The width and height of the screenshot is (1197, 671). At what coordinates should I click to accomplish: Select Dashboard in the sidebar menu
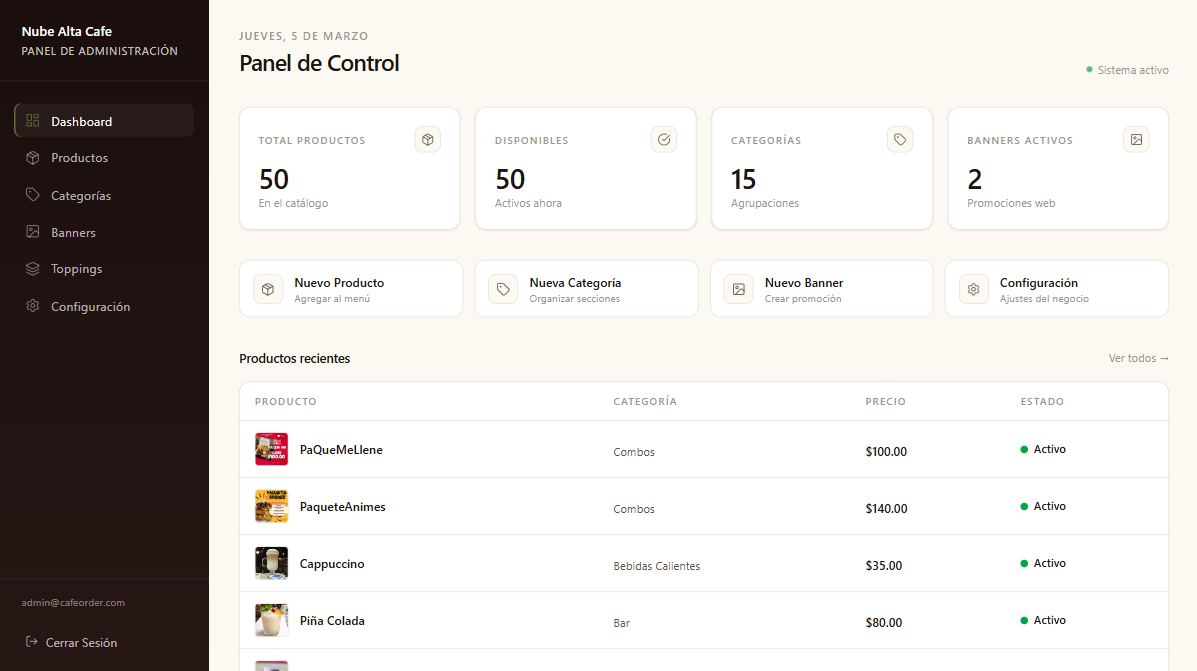[x=82, y=122]
